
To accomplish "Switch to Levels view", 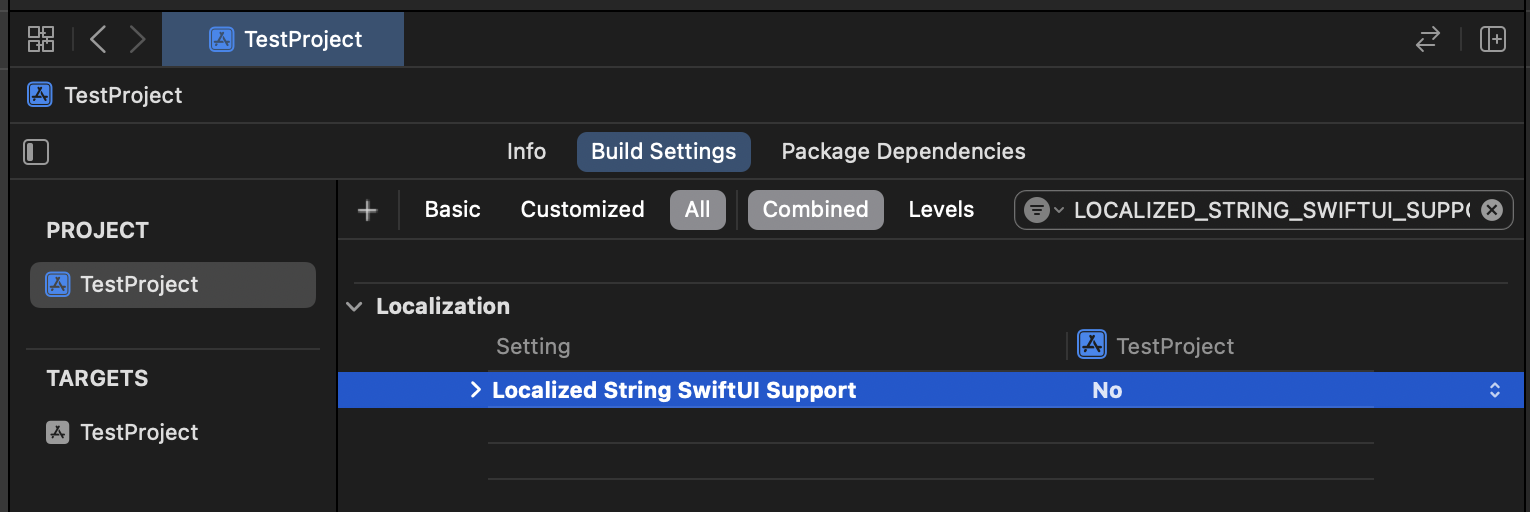I will tap(941, 210).
